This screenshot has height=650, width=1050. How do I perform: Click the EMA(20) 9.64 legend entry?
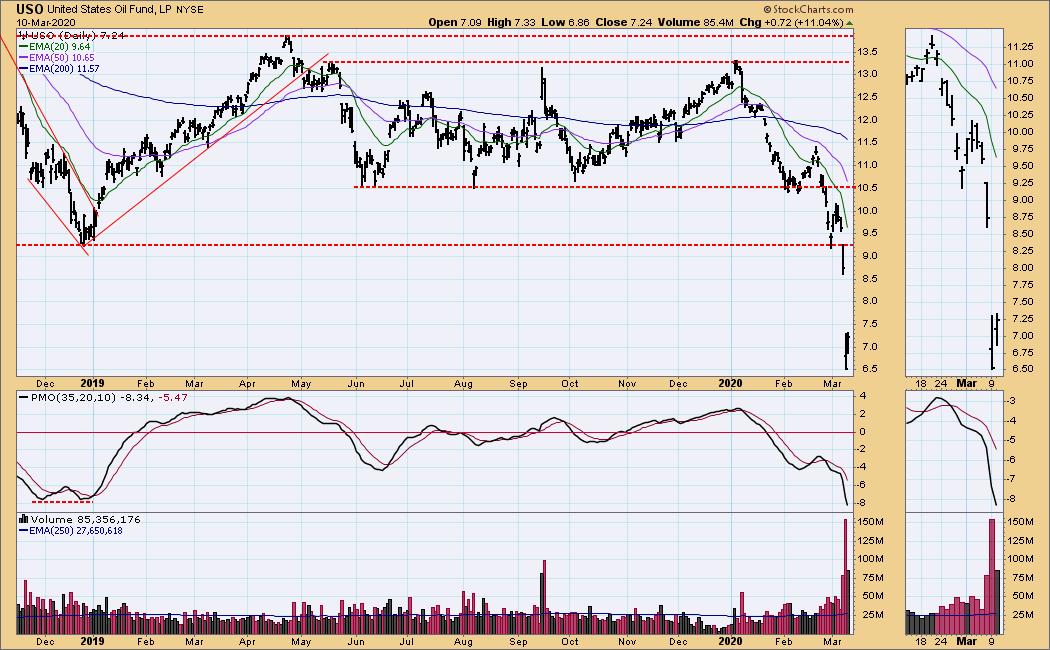point(54,47)
